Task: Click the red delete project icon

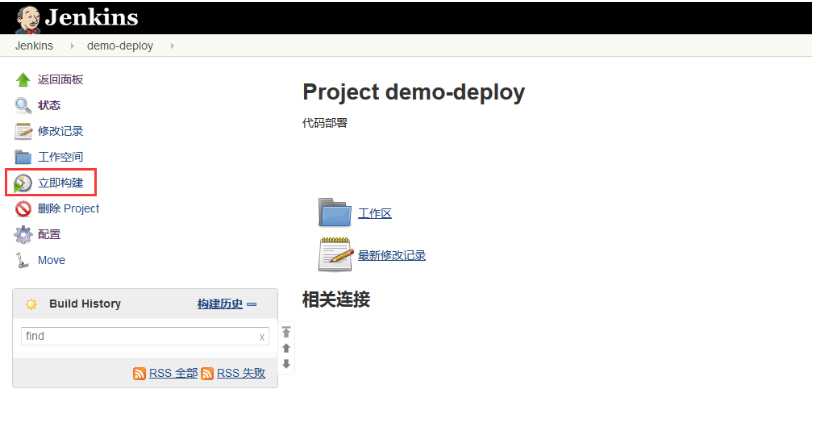Action: 23,209
